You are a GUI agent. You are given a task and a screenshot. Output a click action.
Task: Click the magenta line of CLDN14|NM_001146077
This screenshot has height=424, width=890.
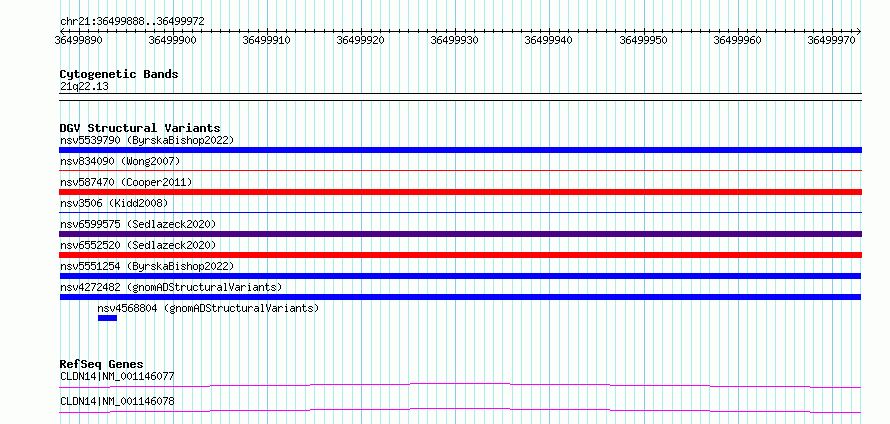[x=460, y=385]
